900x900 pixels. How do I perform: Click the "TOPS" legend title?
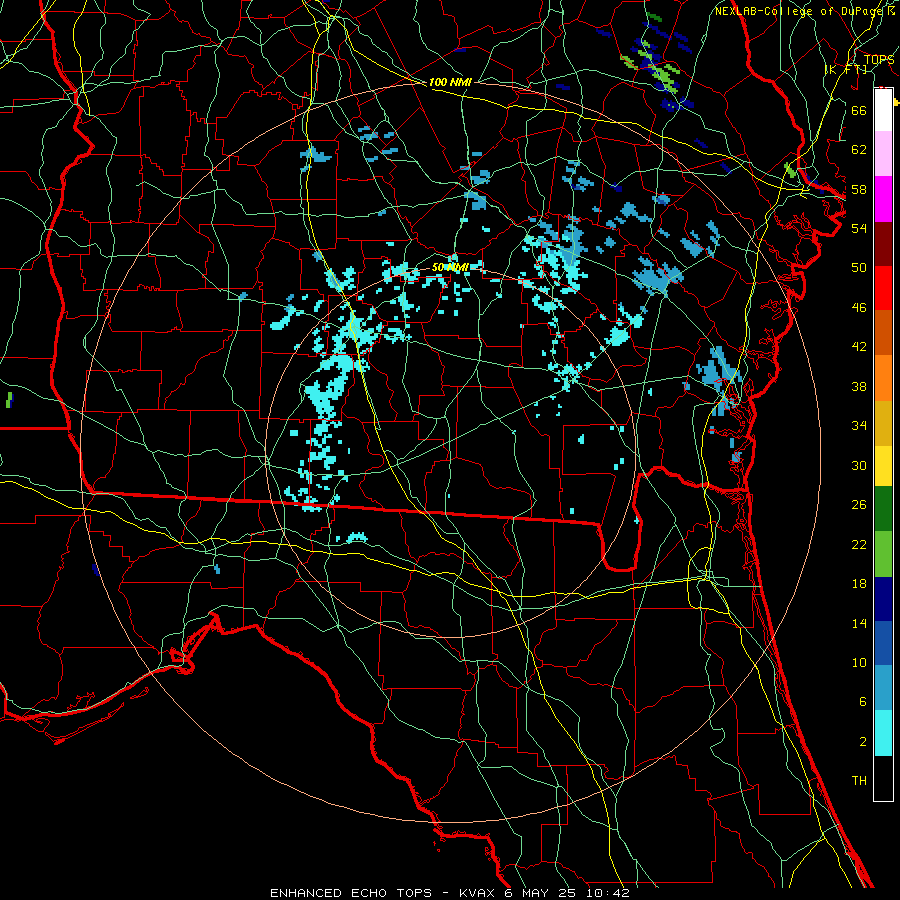pos(879,60)
